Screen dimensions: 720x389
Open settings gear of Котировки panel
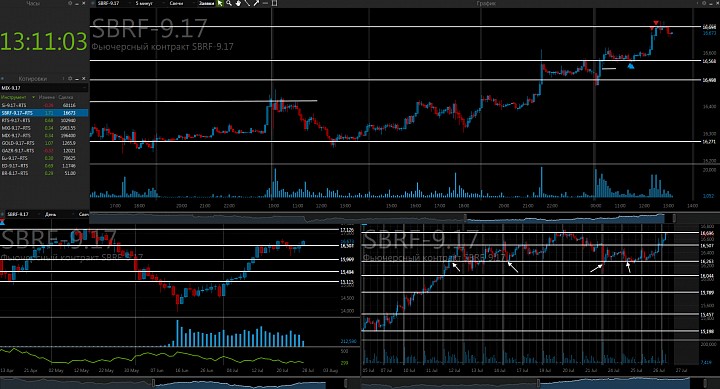(x=70, y=79)
